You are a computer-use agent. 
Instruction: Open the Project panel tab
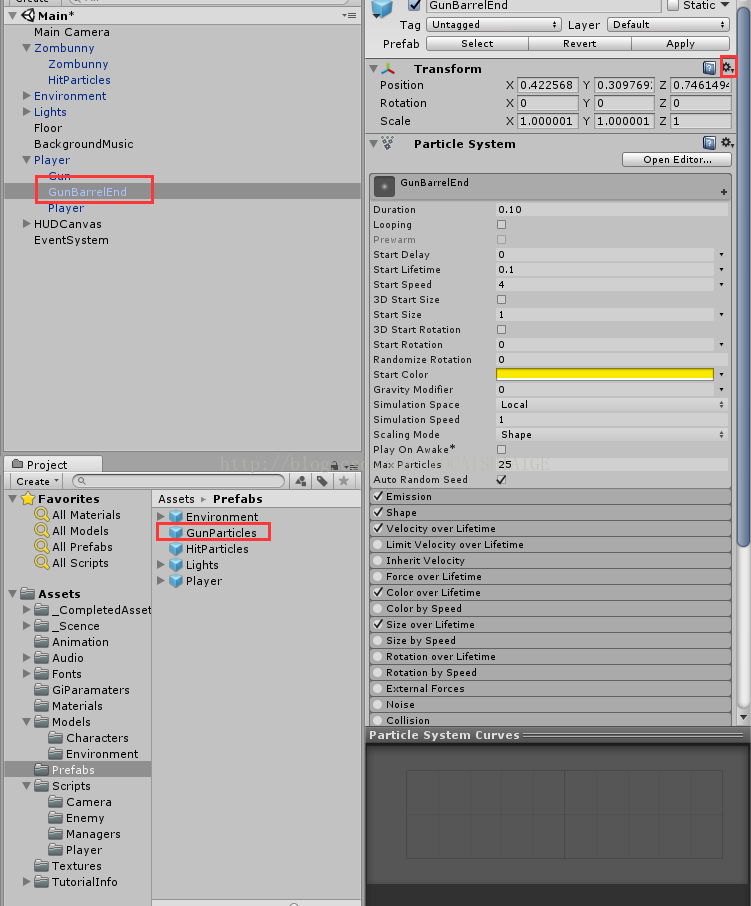pos(53,465)
